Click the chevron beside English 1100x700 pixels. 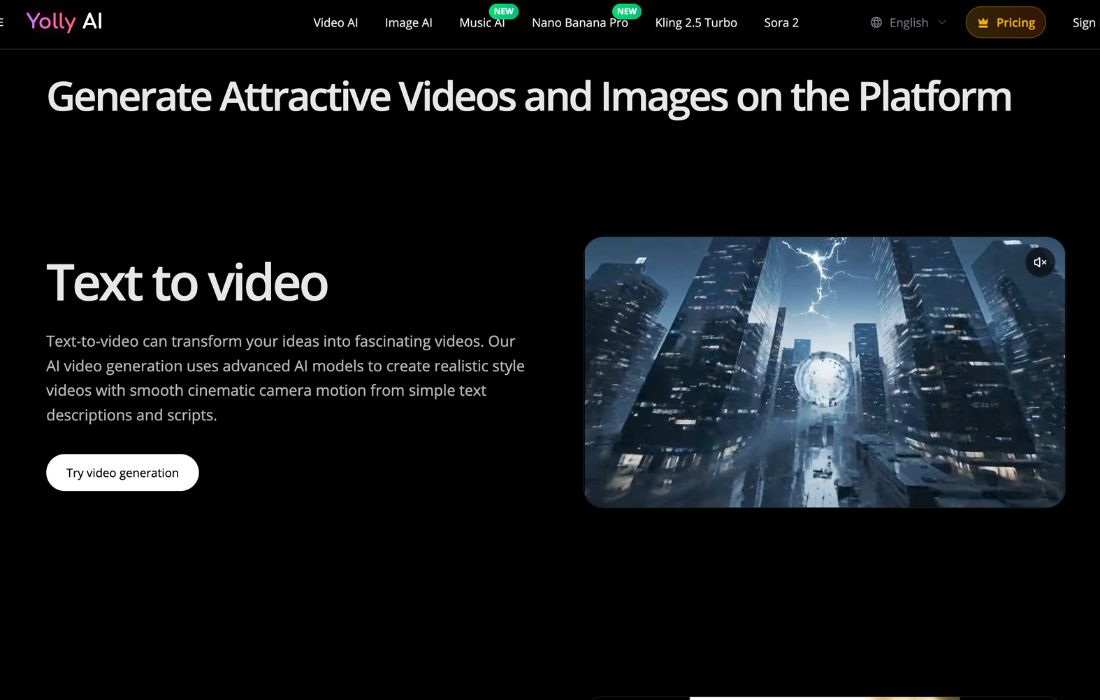click(x=942, y=23)
